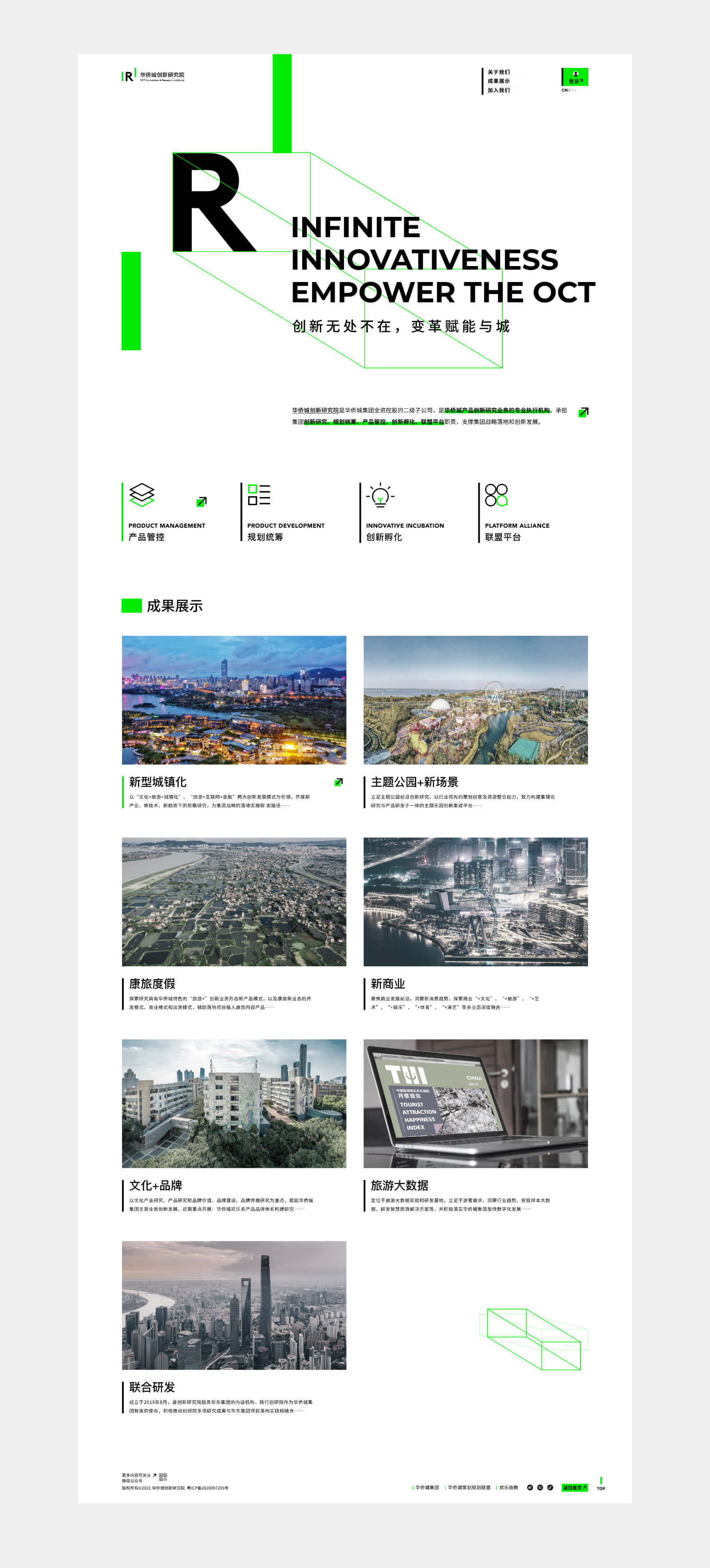Click arrow icon beside the intro paragraph
The height and width of the screenshot is (1568, 710).
(x=583, y=412)
